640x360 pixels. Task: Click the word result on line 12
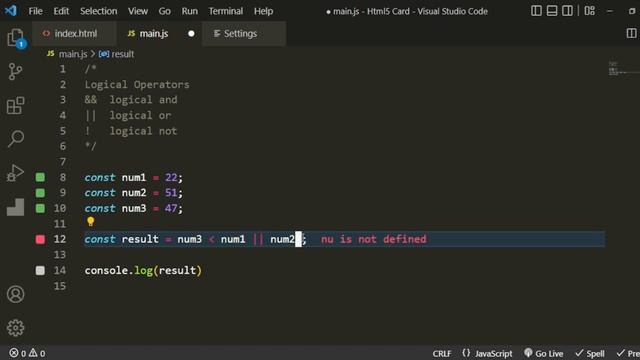[140, 239]
